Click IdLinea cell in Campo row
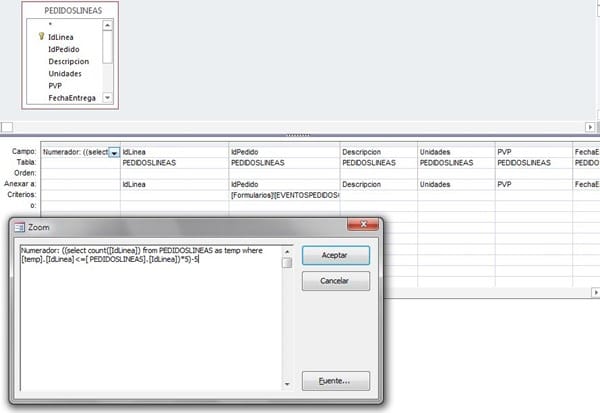The height and width of the screenshot is (413, 600). click(174, 152)
